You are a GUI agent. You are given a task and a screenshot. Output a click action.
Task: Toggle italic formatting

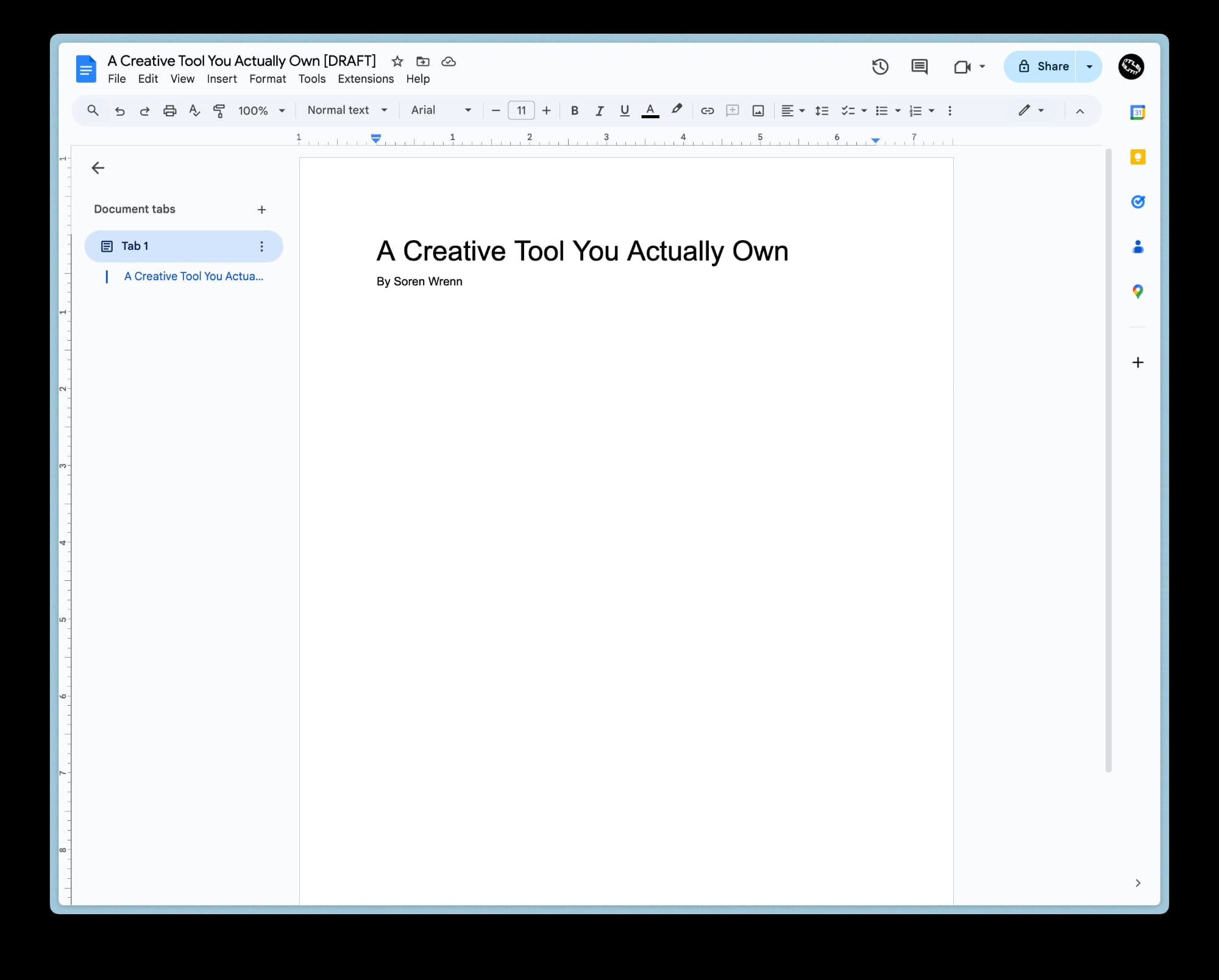(x=599, y=110)
